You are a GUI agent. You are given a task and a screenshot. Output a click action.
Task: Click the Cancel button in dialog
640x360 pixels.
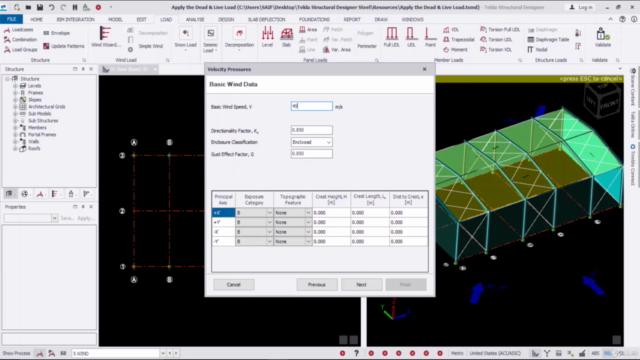click(x=233, y=284)
